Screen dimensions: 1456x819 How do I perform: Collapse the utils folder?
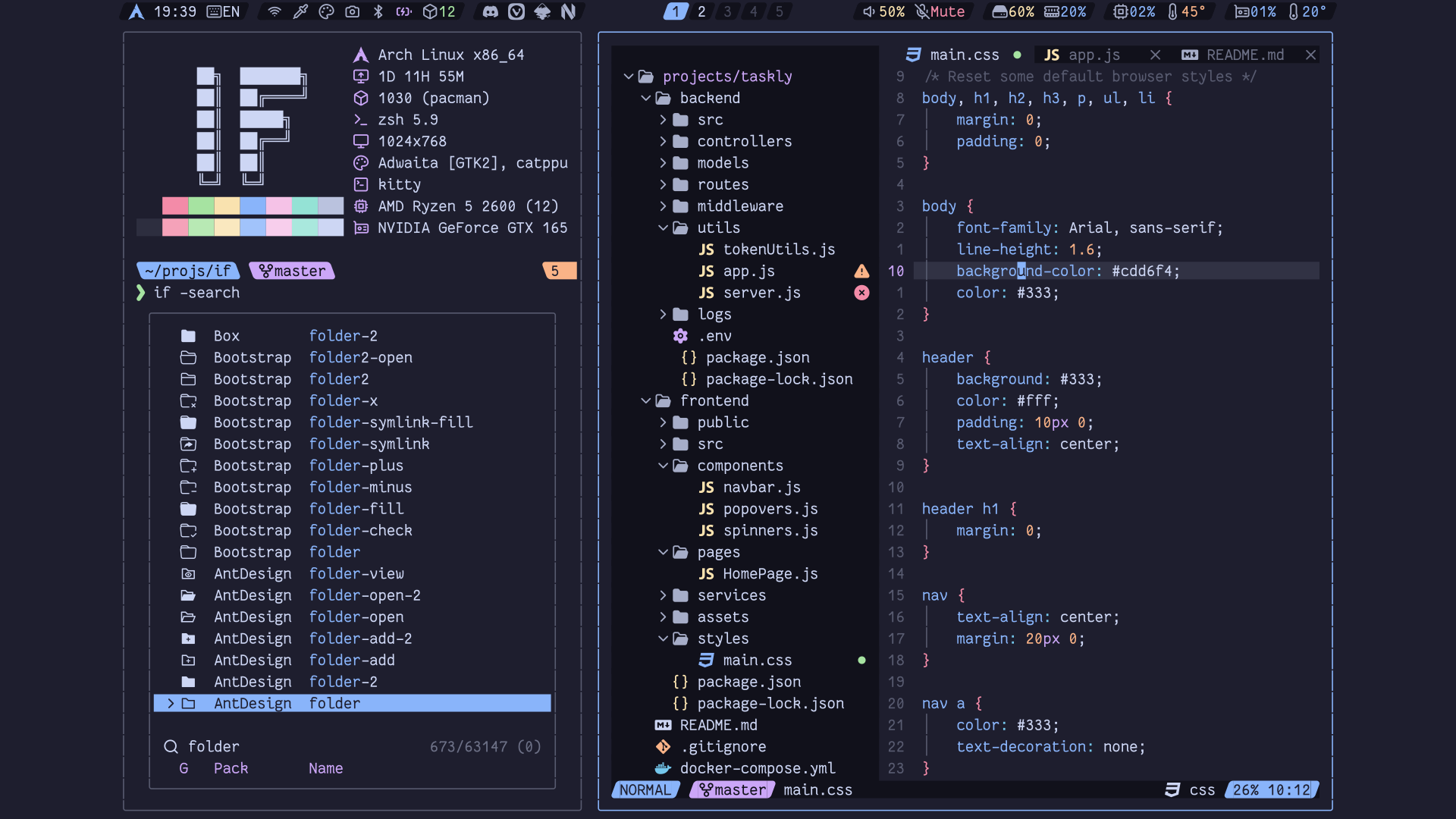pyautogui.click(x=663, y=227)
